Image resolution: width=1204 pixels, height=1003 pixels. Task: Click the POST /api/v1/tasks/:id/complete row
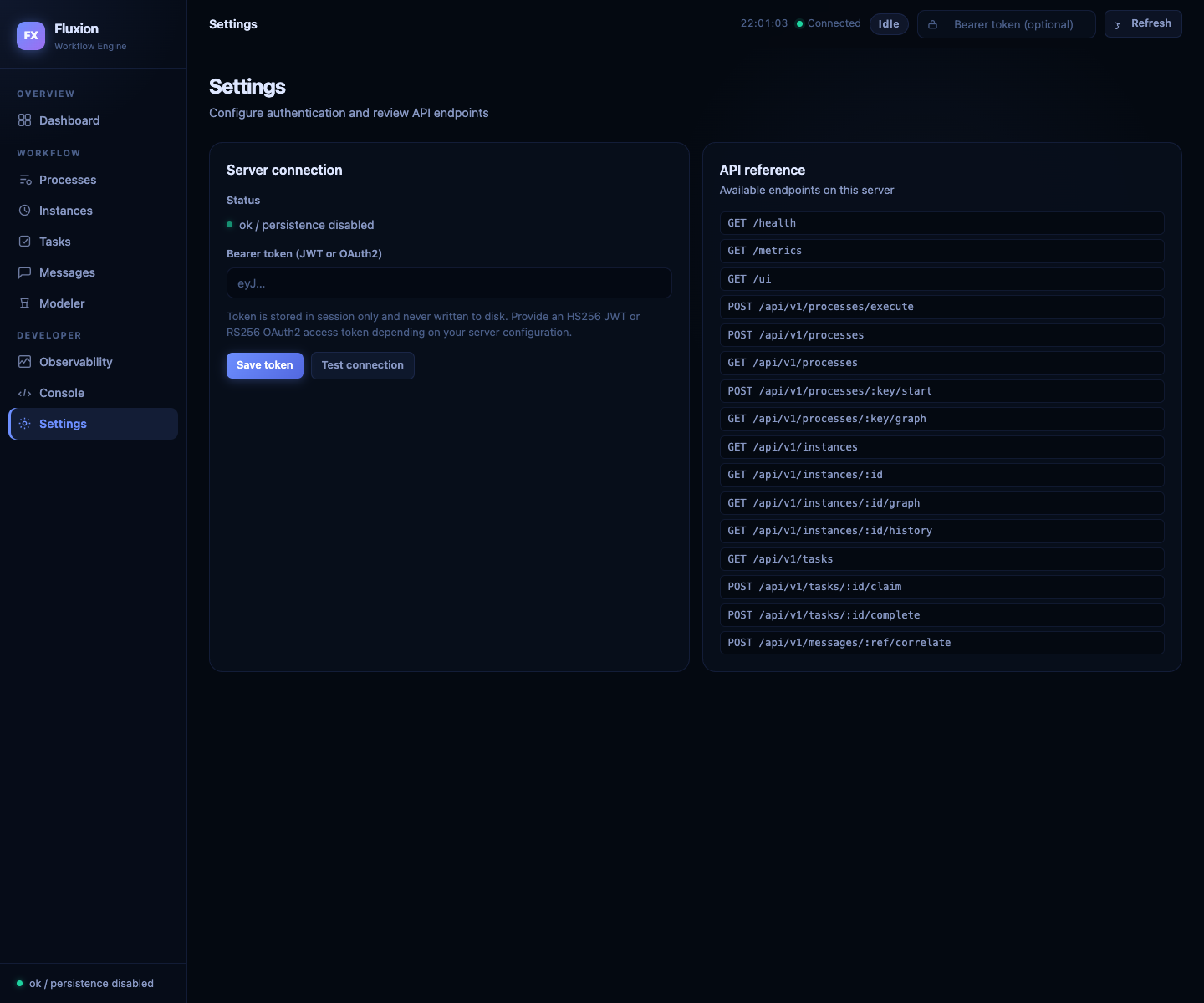[x=942, y=615]
